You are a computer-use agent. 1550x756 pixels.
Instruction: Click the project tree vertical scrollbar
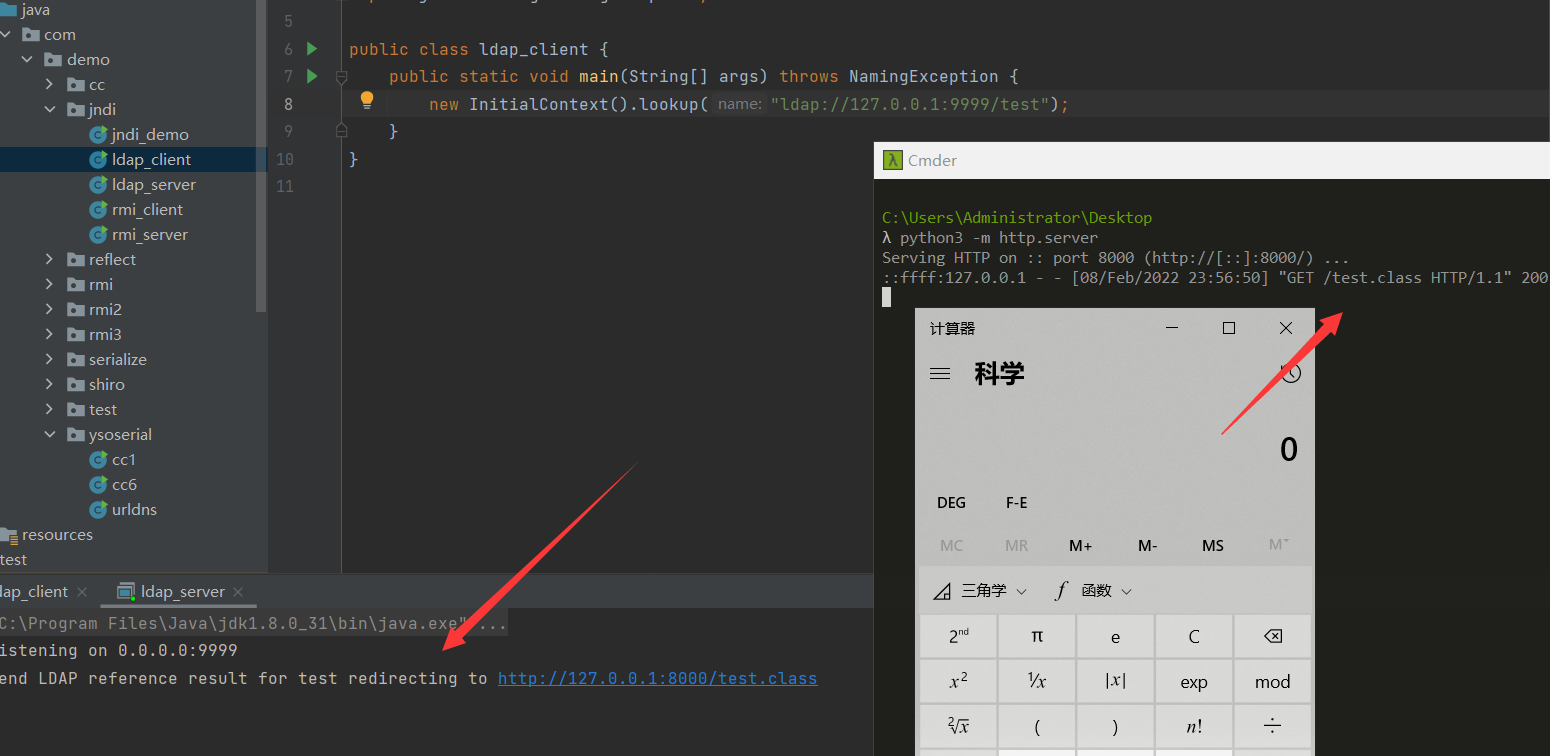click(x=262, y=156)
